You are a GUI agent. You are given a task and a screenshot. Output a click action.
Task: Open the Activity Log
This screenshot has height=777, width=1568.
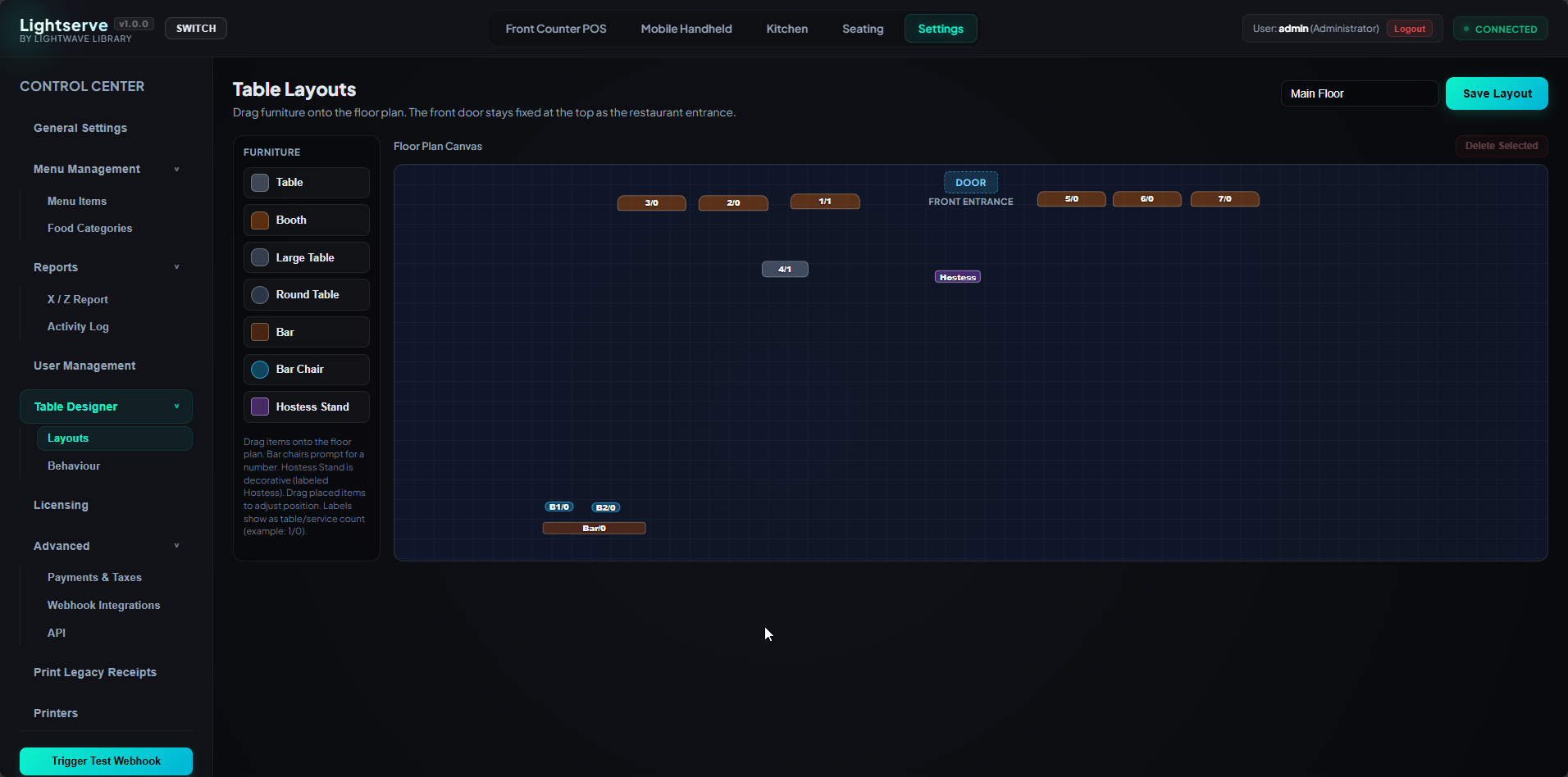(78, 326)
